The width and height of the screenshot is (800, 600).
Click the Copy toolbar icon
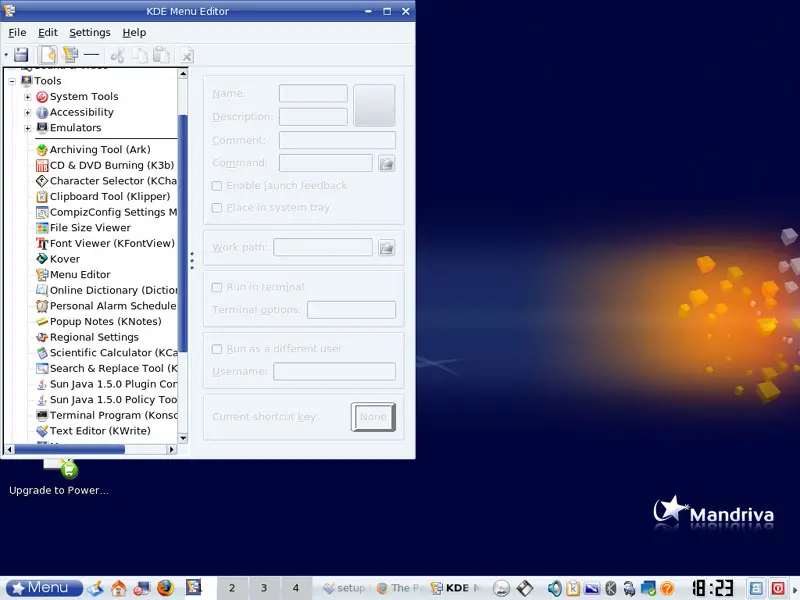140,55
